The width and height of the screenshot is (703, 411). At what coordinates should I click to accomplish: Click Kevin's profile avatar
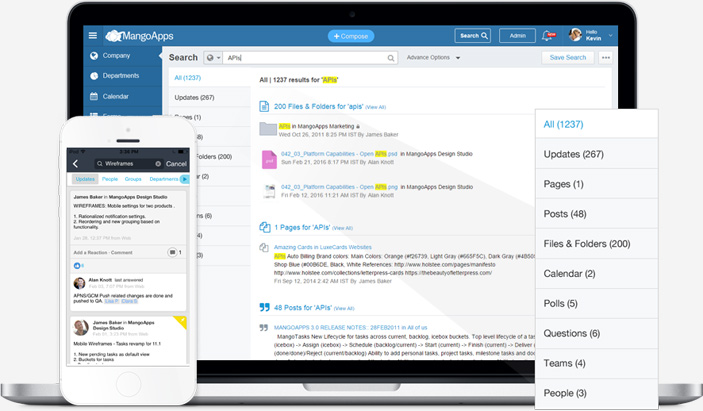[575, 35]
